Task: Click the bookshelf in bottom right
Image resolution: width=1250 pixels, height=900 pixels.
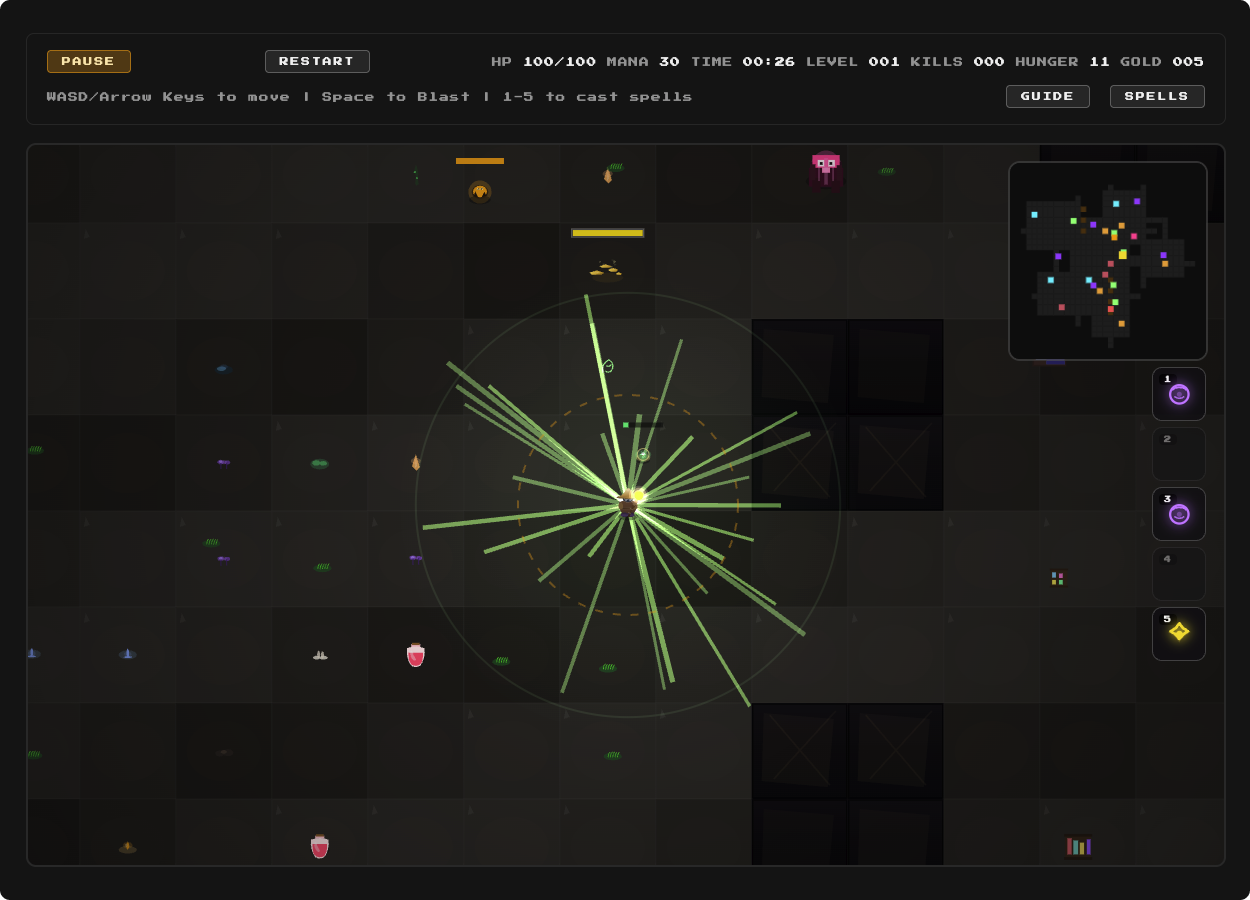Action: coord(1078,847)
